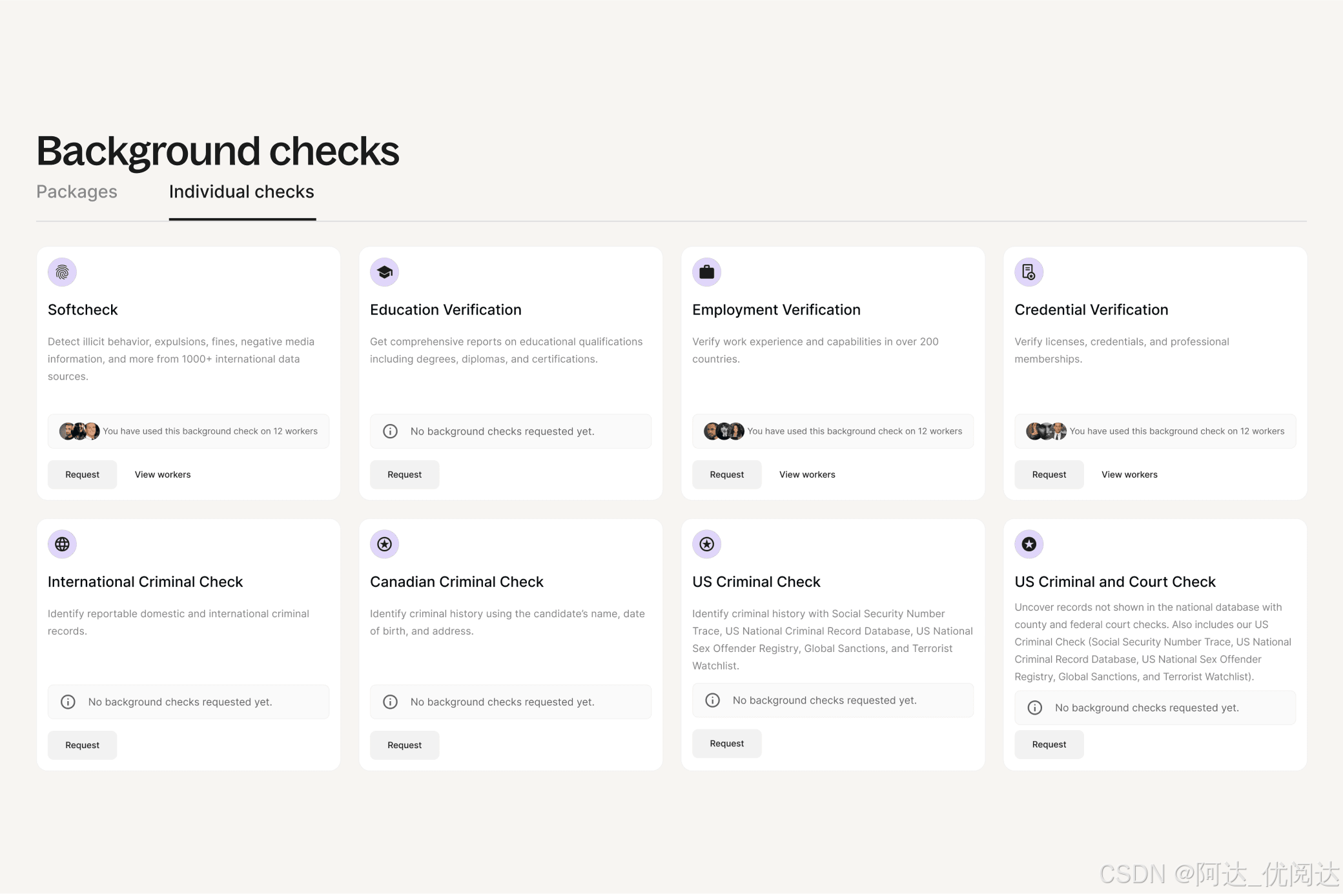
Task: Click the Education Verification graduation cap icon
Action: pos(384,272)
